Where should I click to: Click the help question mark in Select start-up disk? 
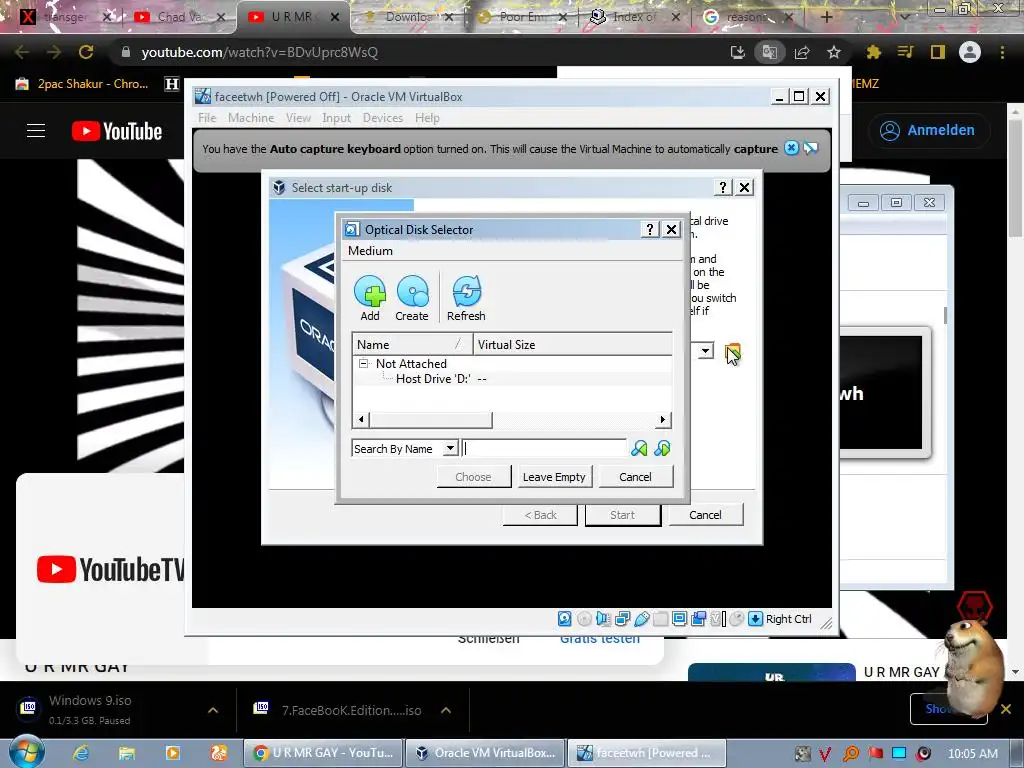click(x=722, y=187)
